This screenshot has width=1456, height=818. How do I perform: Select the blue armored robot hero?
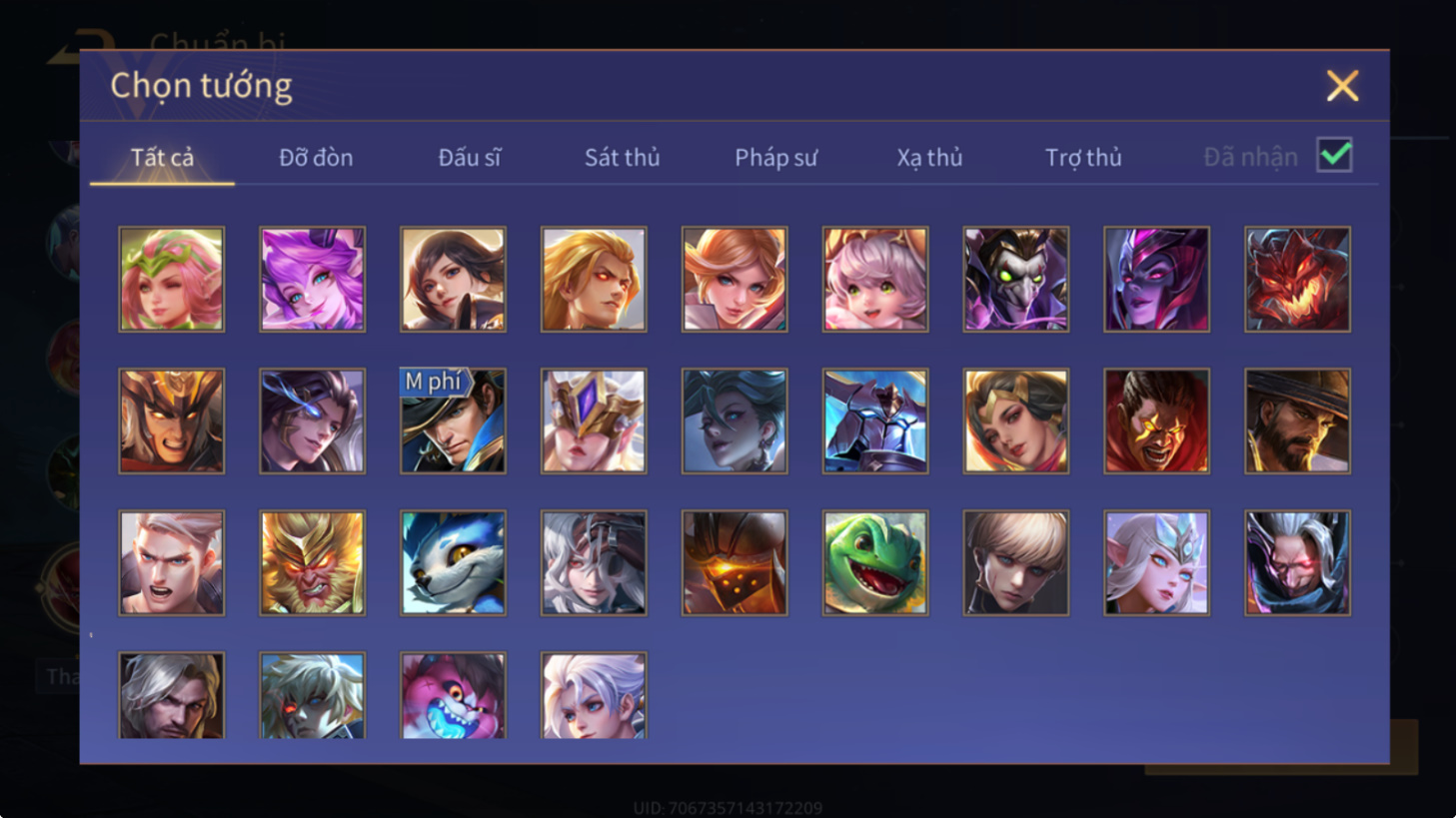pos(874,420)
